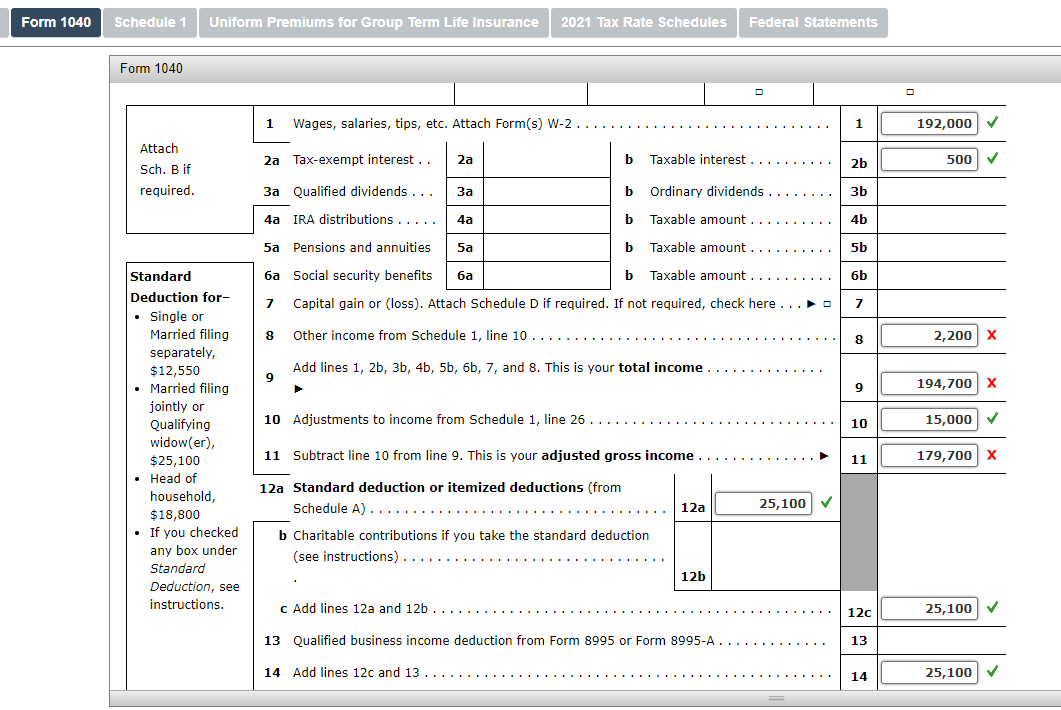Viewport: 1061px width, 710px height.
Task: Click the line 2a tax-exempt interest cell
Action: pos(547,160)
